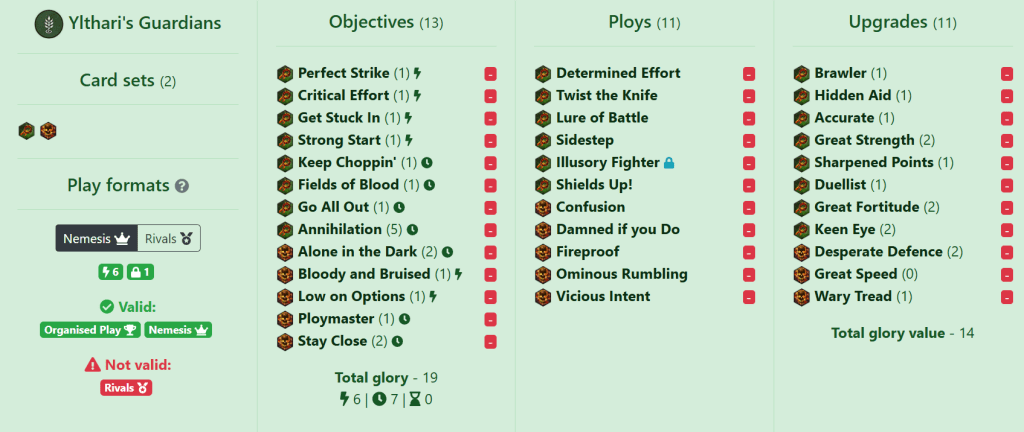
Task: Remove the Stay Close objective
Action: (490, 342)
